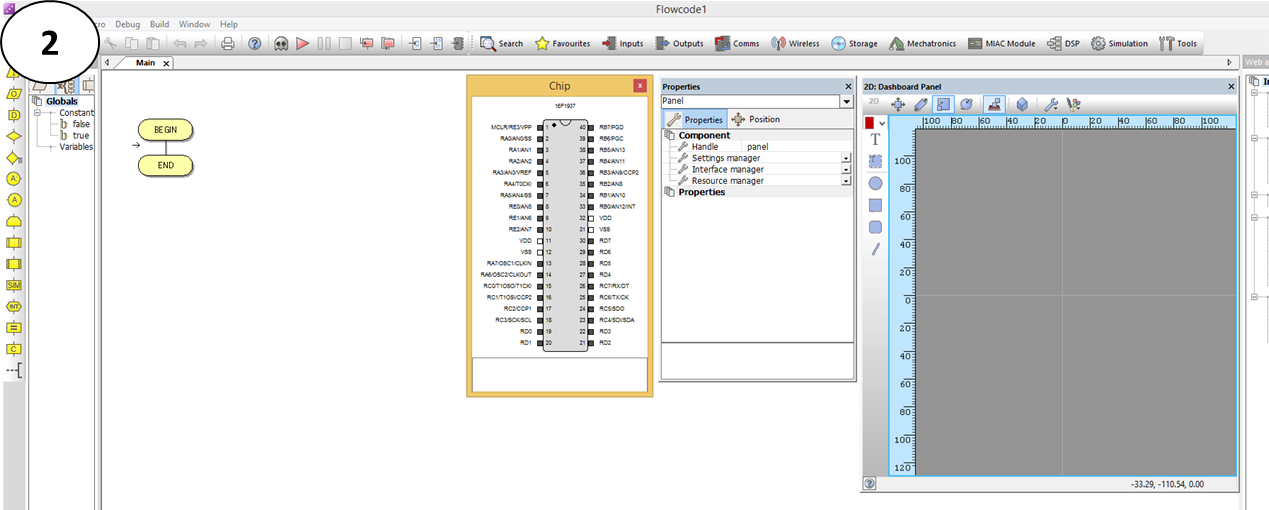Click the BEGIN flowchart node
1269x510 pixels.
click(x=165, y=130)
